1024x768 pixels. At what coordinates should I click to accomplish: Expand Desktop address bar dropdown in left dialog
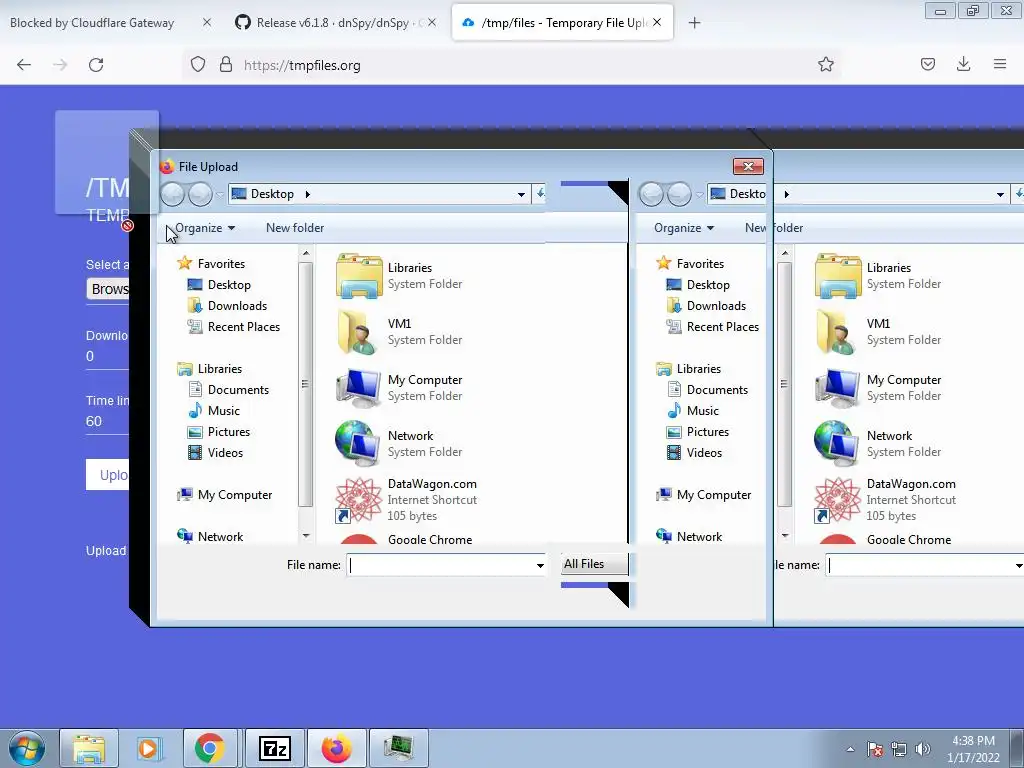coord(521,194)
